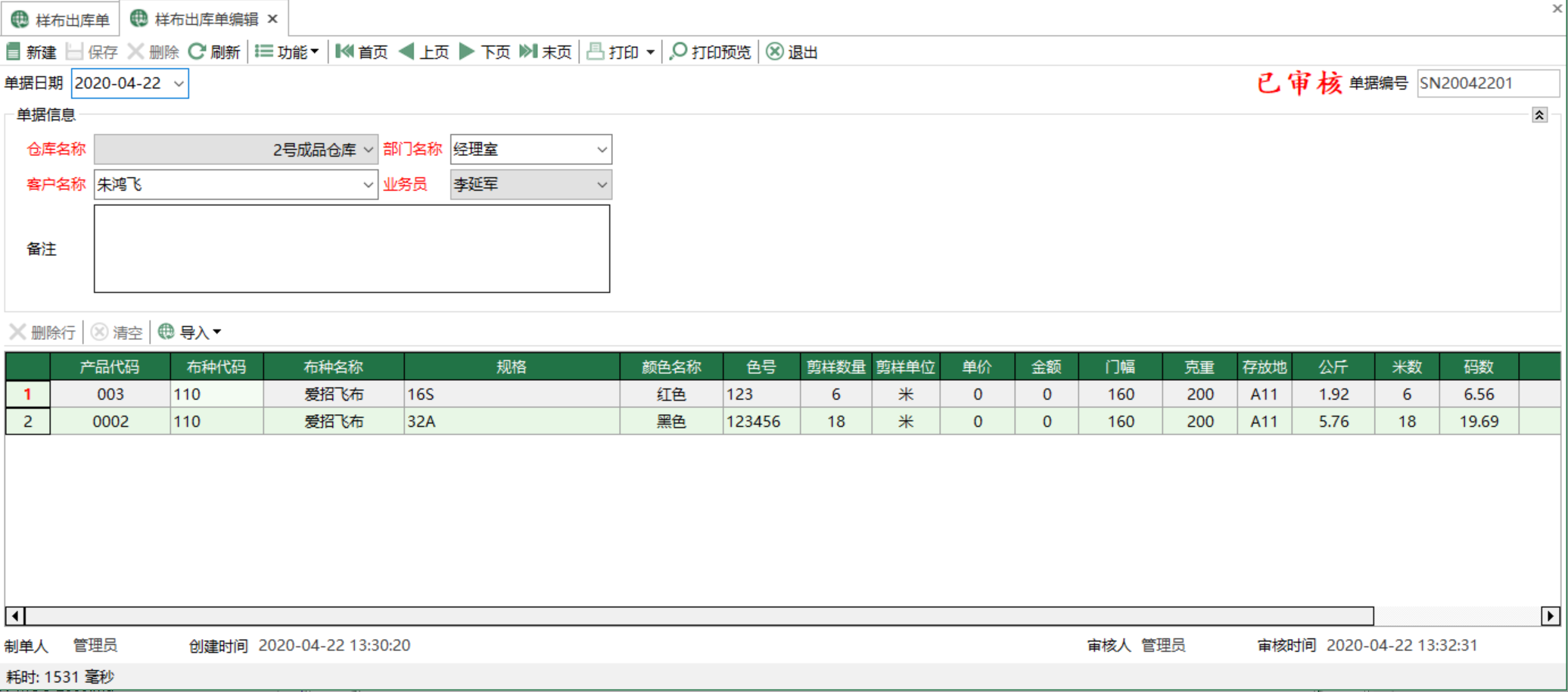
Task: Click color number cell 123456
Action: [761, 421]
